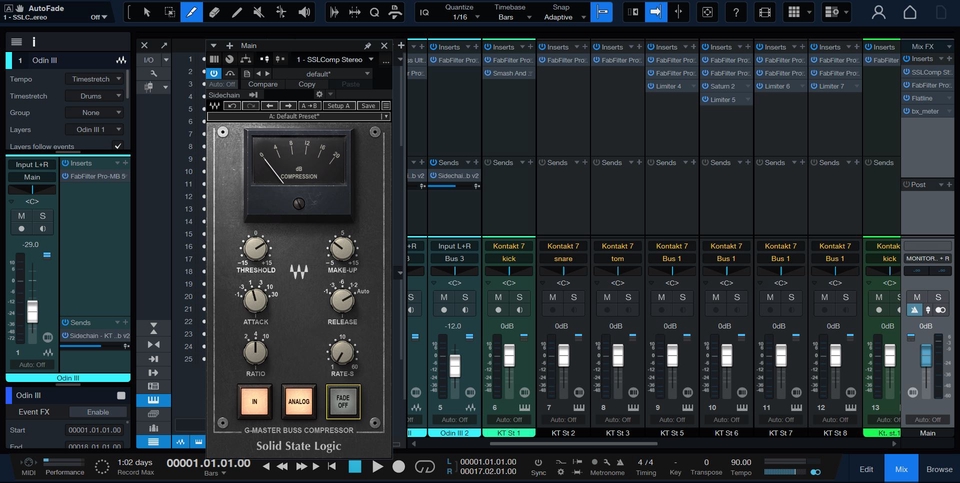Click the transport Record button
This screenshot has height=483, width=960.
[399, 466]
